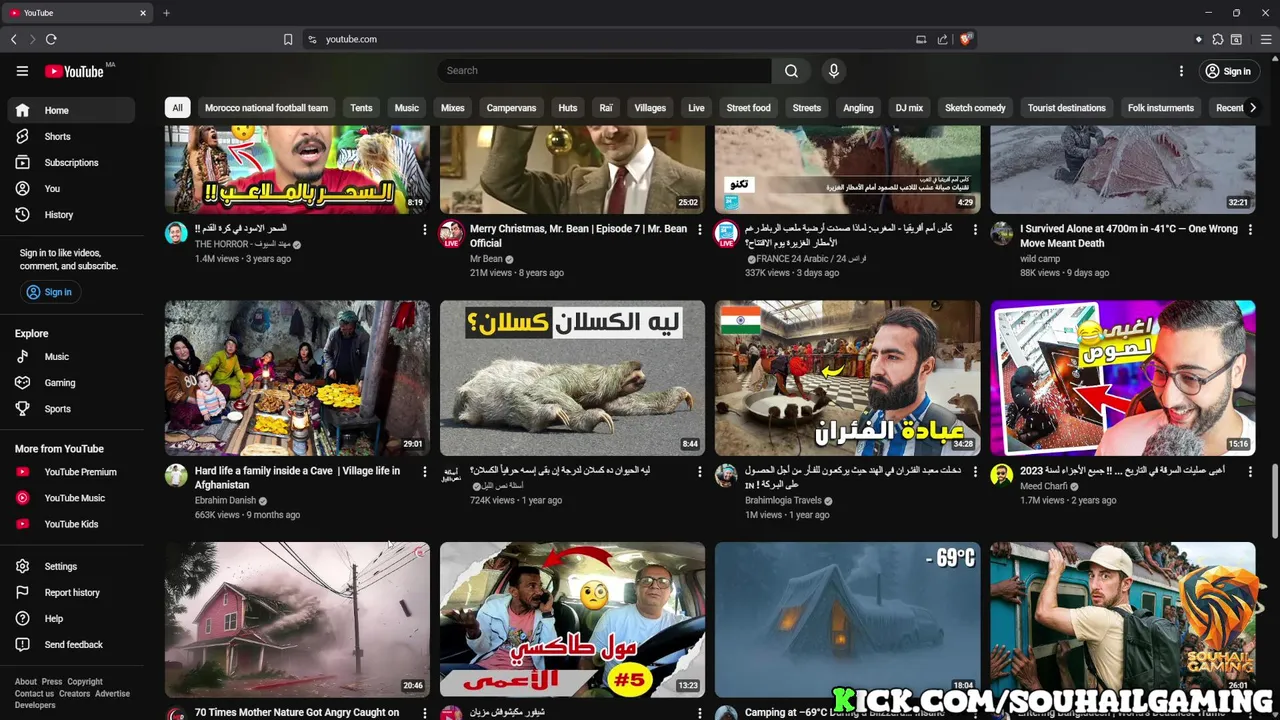This screenshot has width=1280, height=720.
Task: Start voice search with microphone icon
Action: click(833, 71)
